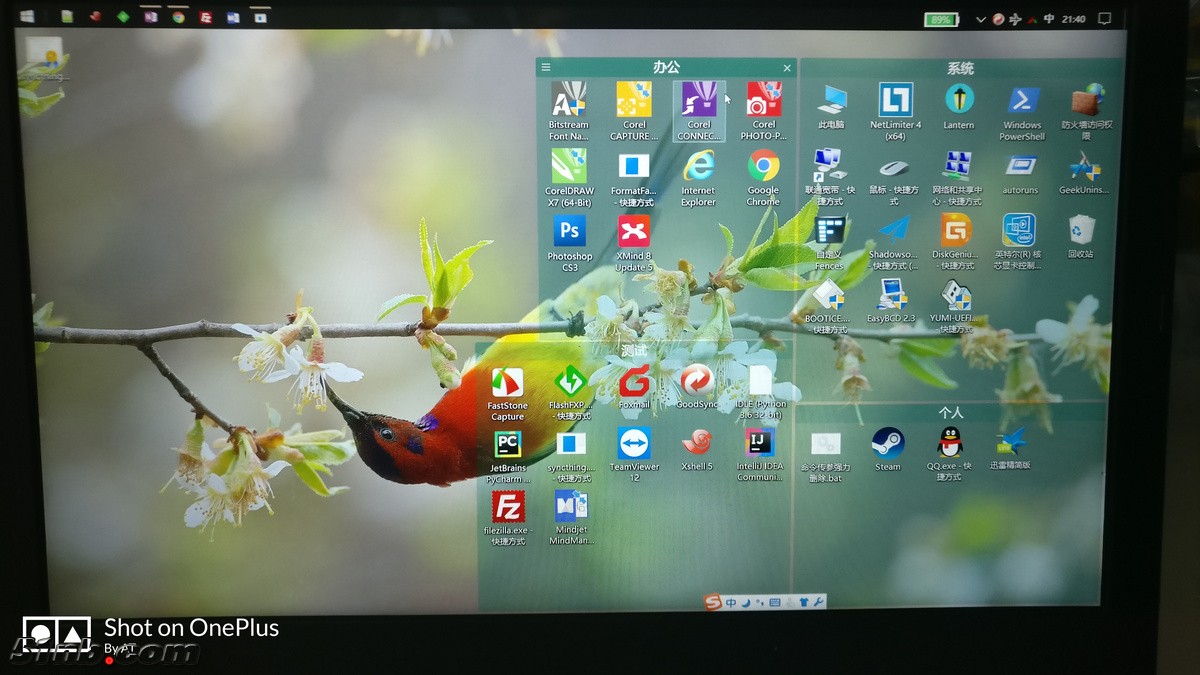Switch IME language via taskbar 中 indicator

(x=1049, y=19)
